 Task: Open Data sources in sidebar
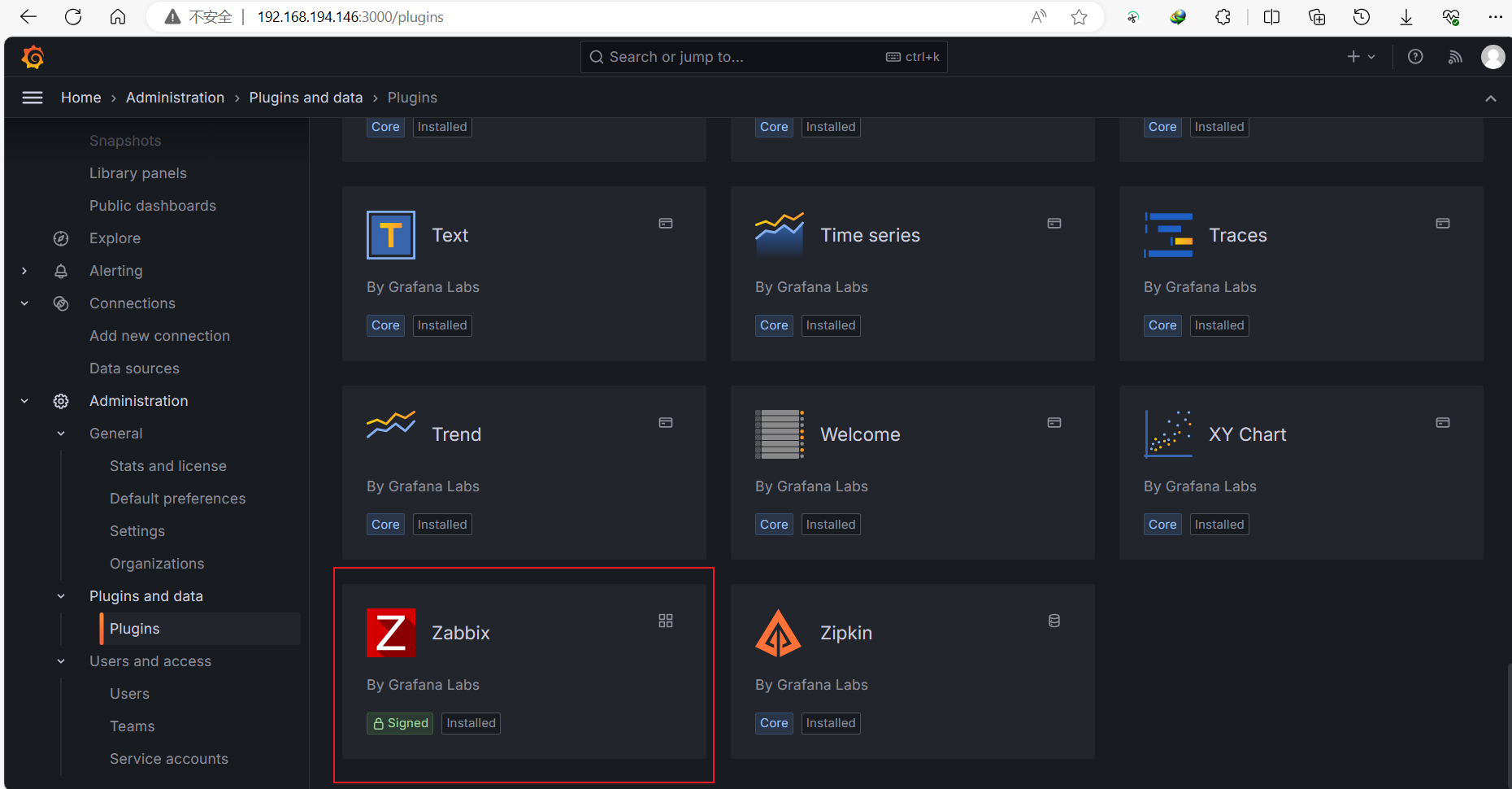click(x=134, y=368)
